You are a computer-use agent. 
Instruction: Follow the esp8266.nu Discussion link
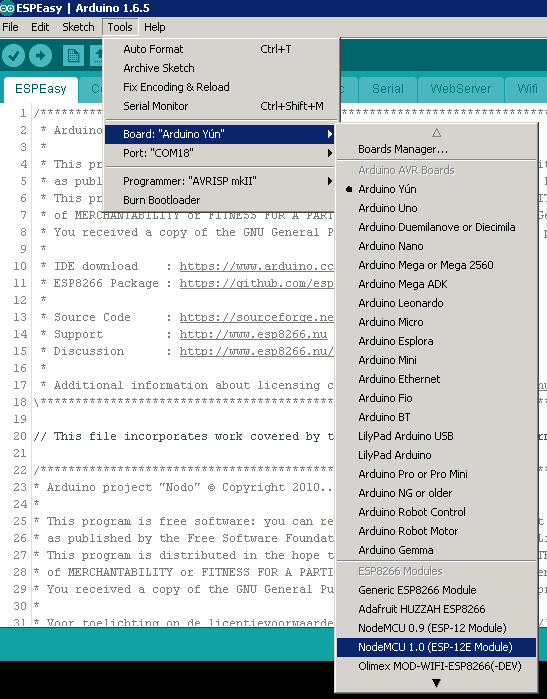[x=256, y=351]
